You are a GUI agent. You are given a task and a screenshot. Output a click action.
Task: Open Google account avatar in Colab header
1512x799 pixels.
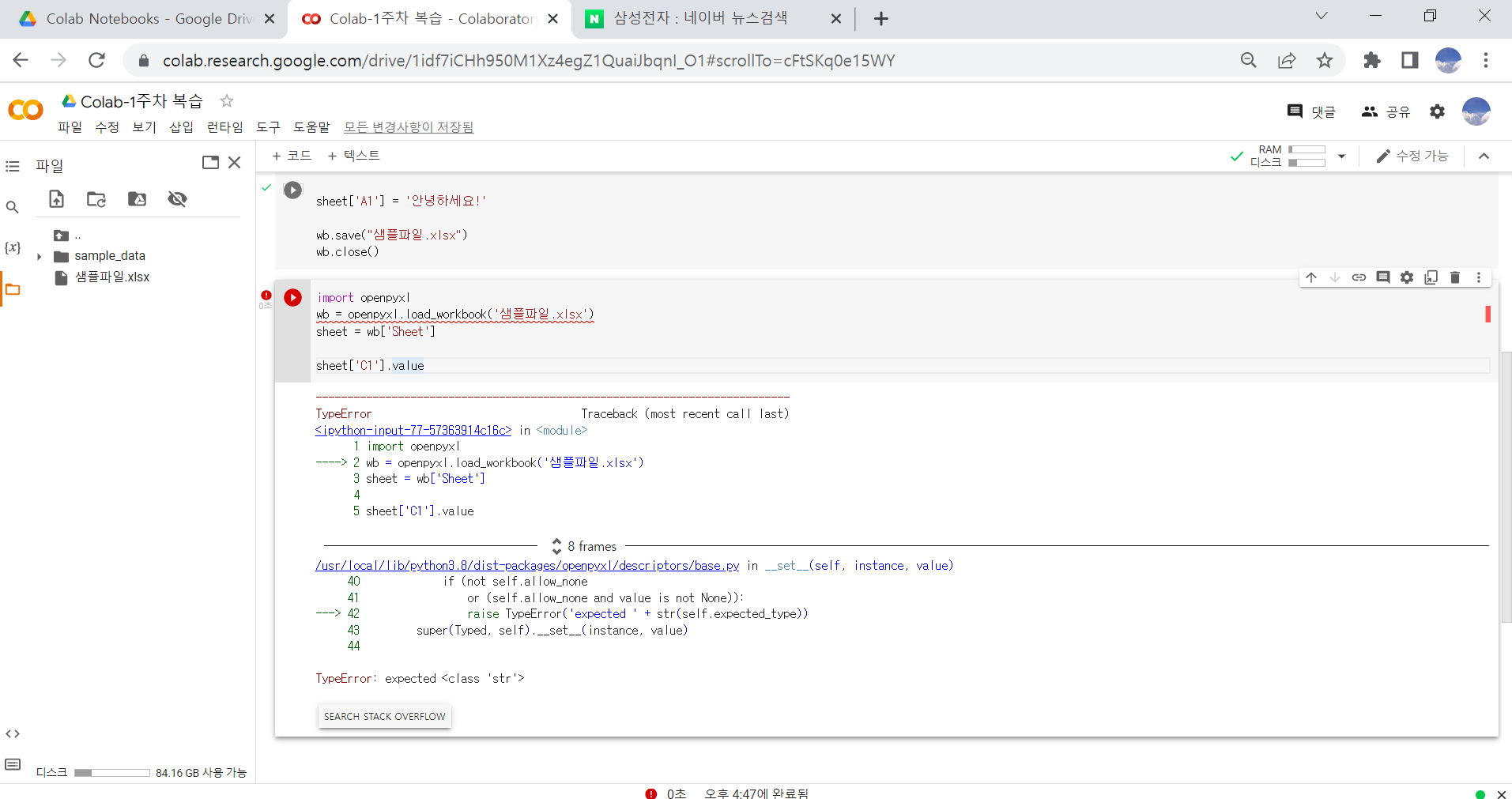point(1476,111)
